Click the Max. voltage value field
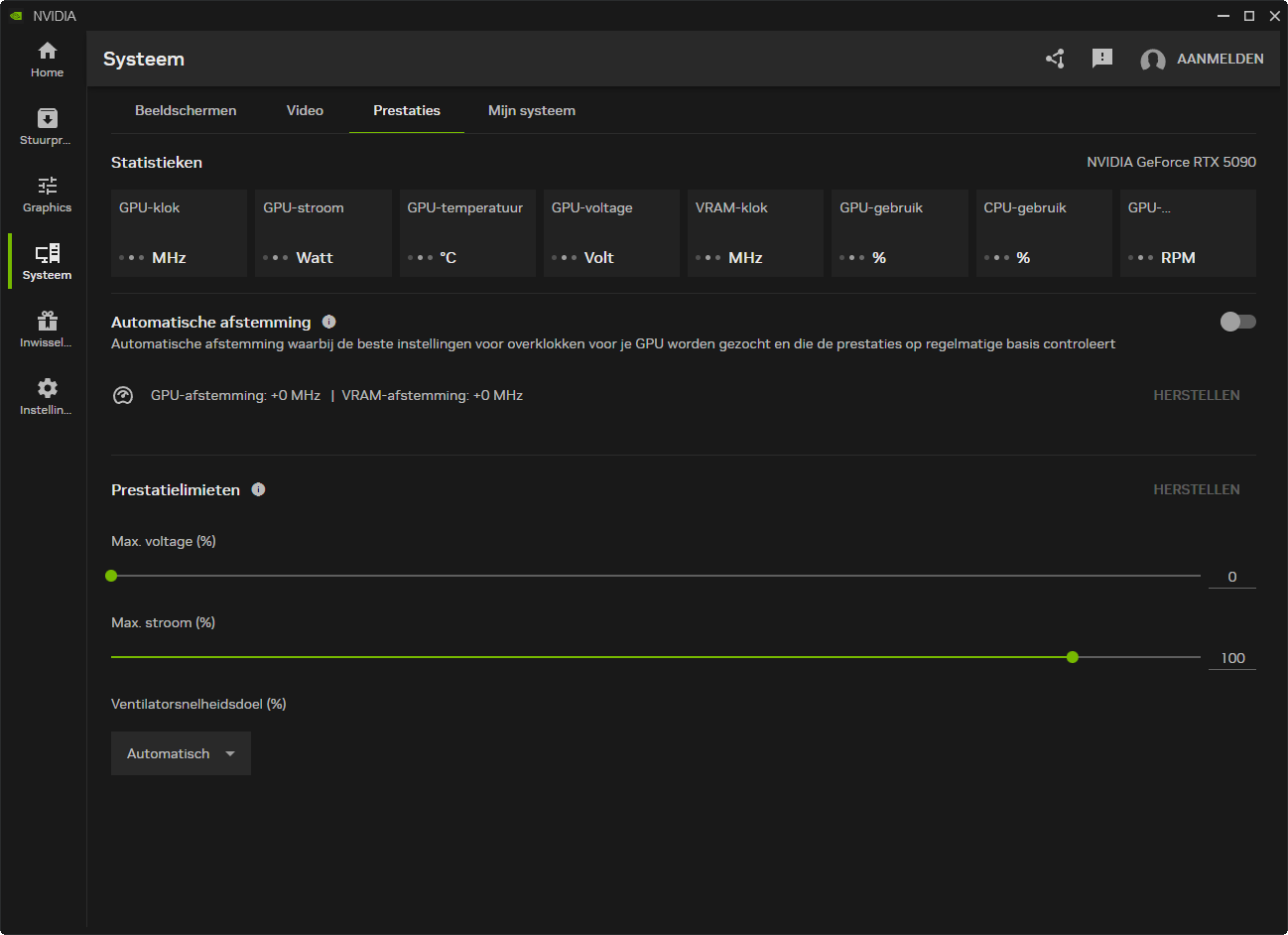Screen dimensions: 1288x935 coord(1231,577)
